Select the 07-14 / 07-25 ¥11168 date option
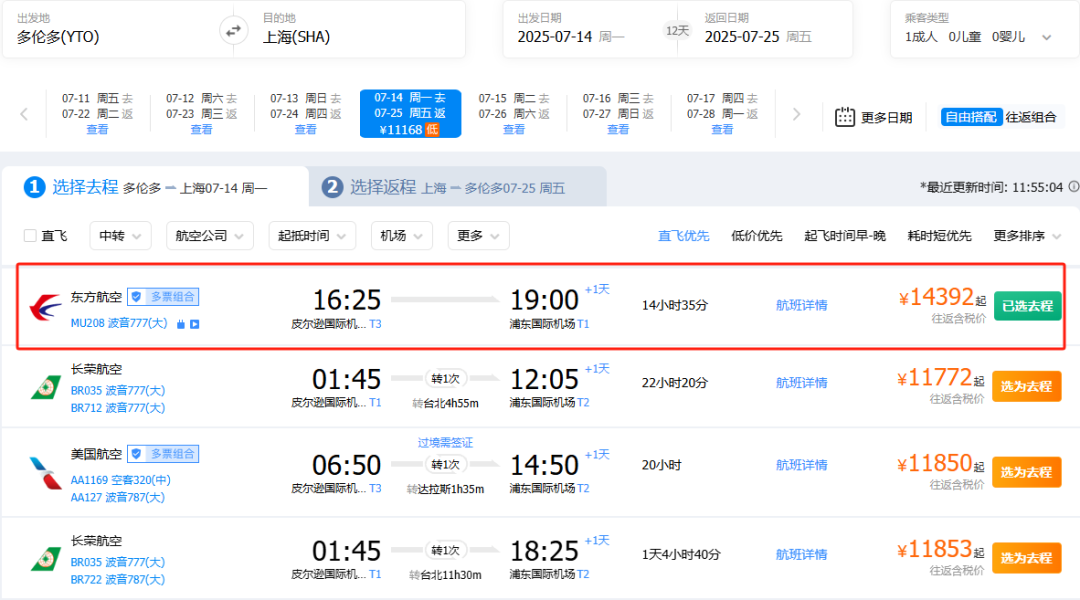 [411, 114]
